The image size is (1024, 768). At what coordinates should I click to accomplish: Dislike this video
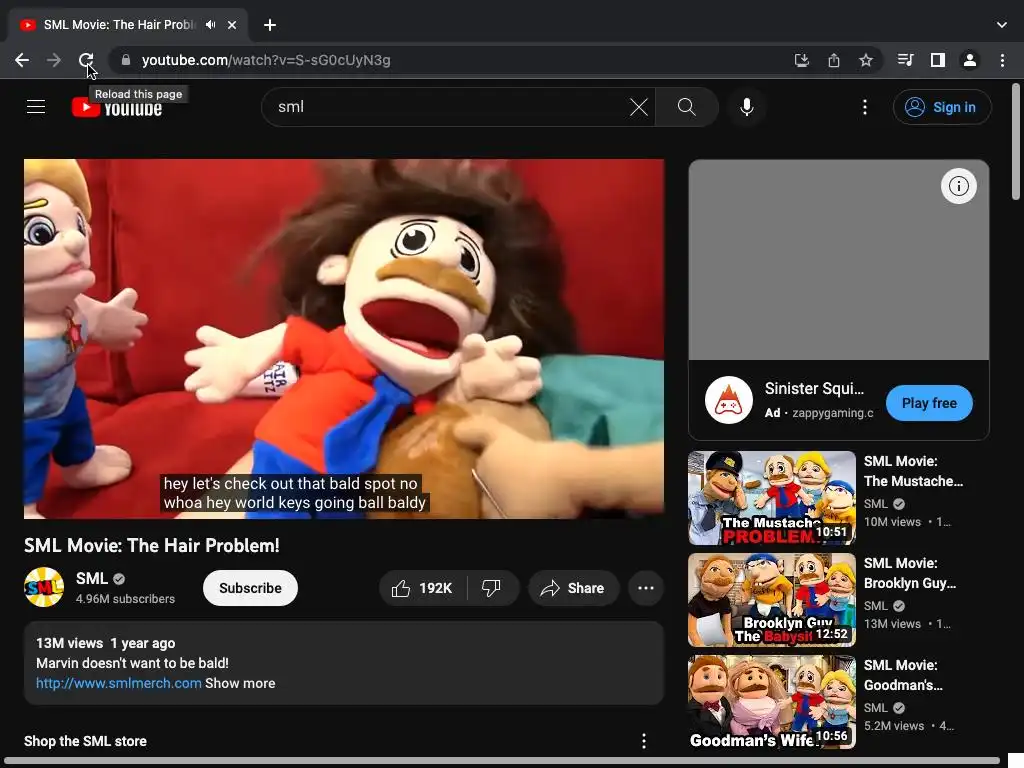tap(491, 588)
